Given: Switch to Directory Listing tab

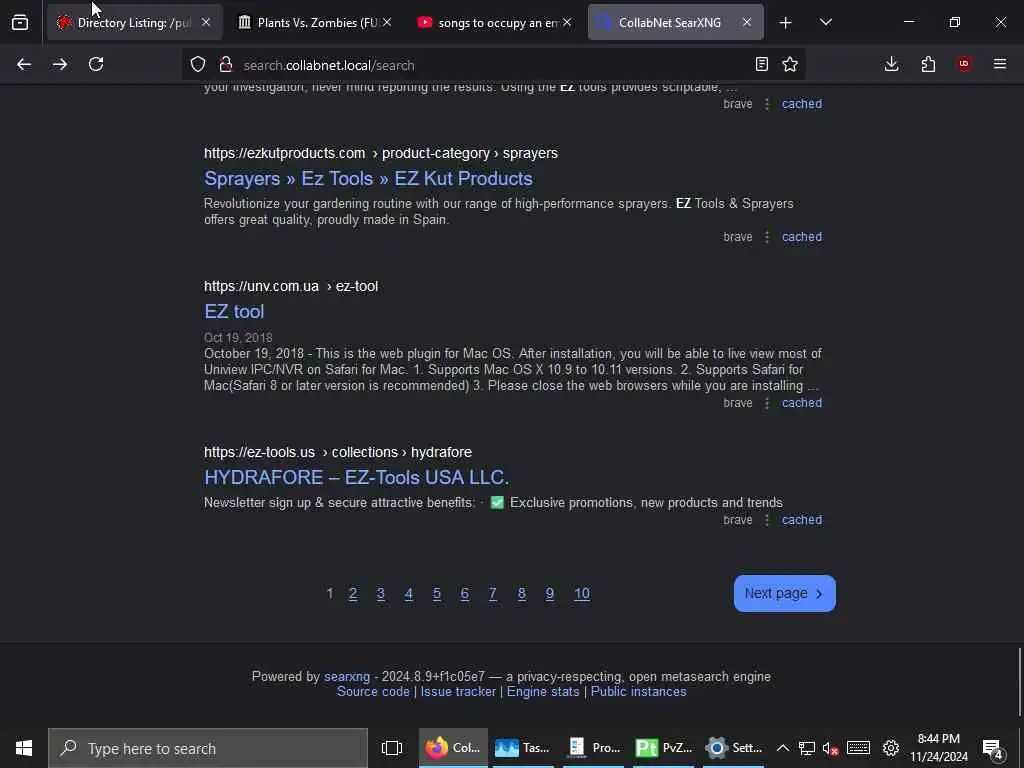Looking at the screenshot, I should click(x=133, y=22).
